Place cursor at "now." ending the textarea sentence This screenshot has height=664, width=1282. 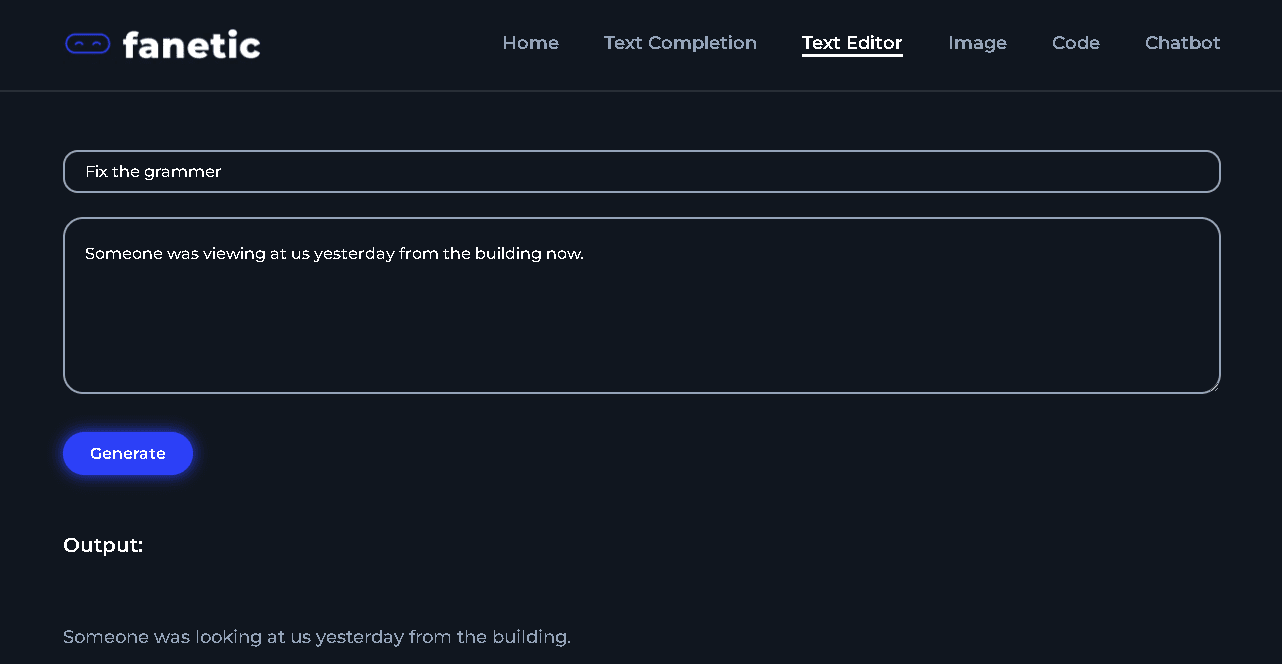(564, 254)
